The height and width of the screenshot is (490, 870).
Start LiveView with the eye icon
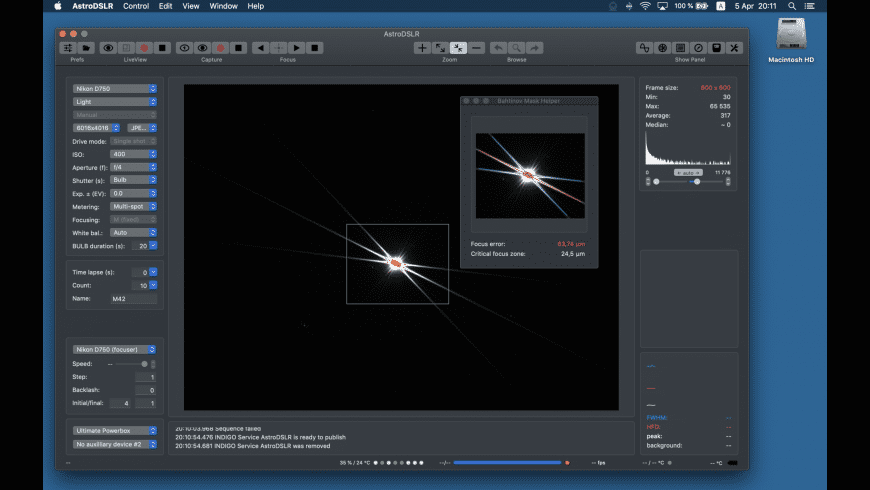click(x=108, y=48)
